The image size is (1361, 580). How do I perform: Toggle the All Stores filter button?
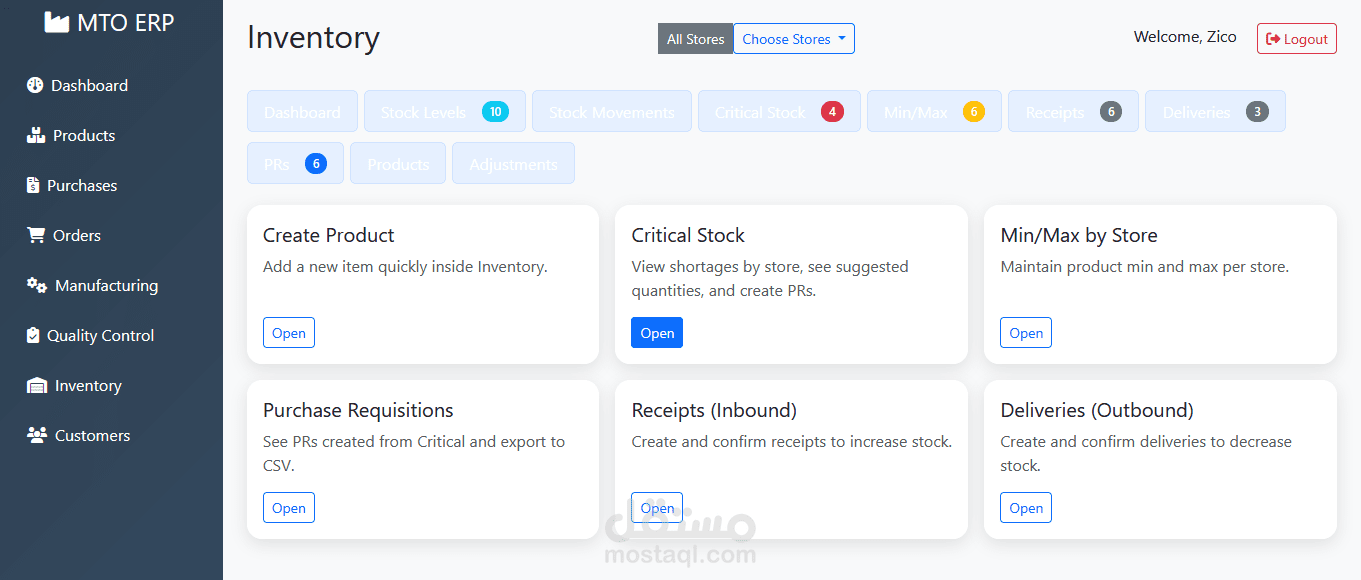pyautogui.click(x=695, y=39)
